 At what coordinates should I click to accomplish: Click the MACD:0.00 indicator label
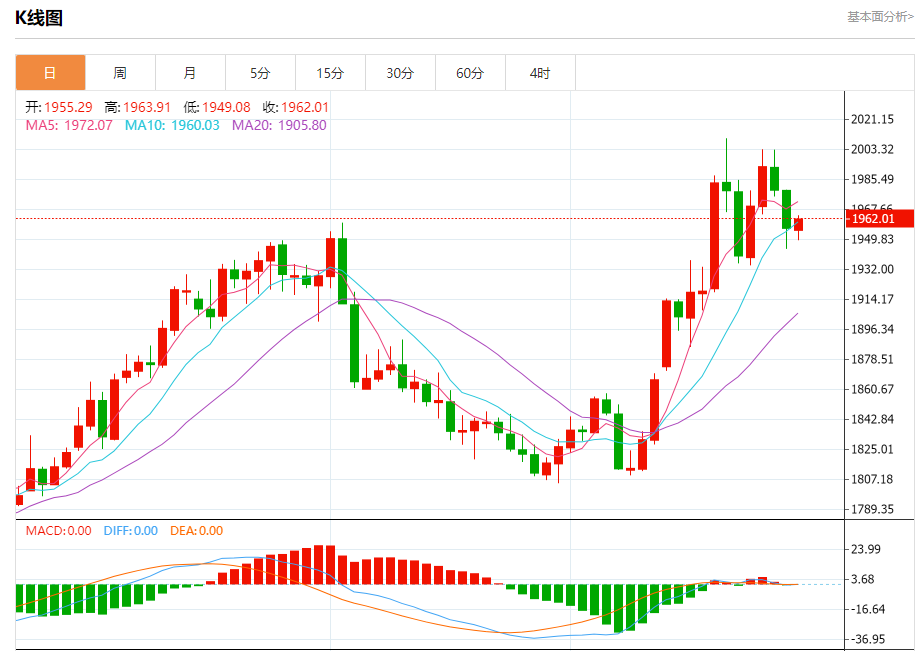click(59, 530)
